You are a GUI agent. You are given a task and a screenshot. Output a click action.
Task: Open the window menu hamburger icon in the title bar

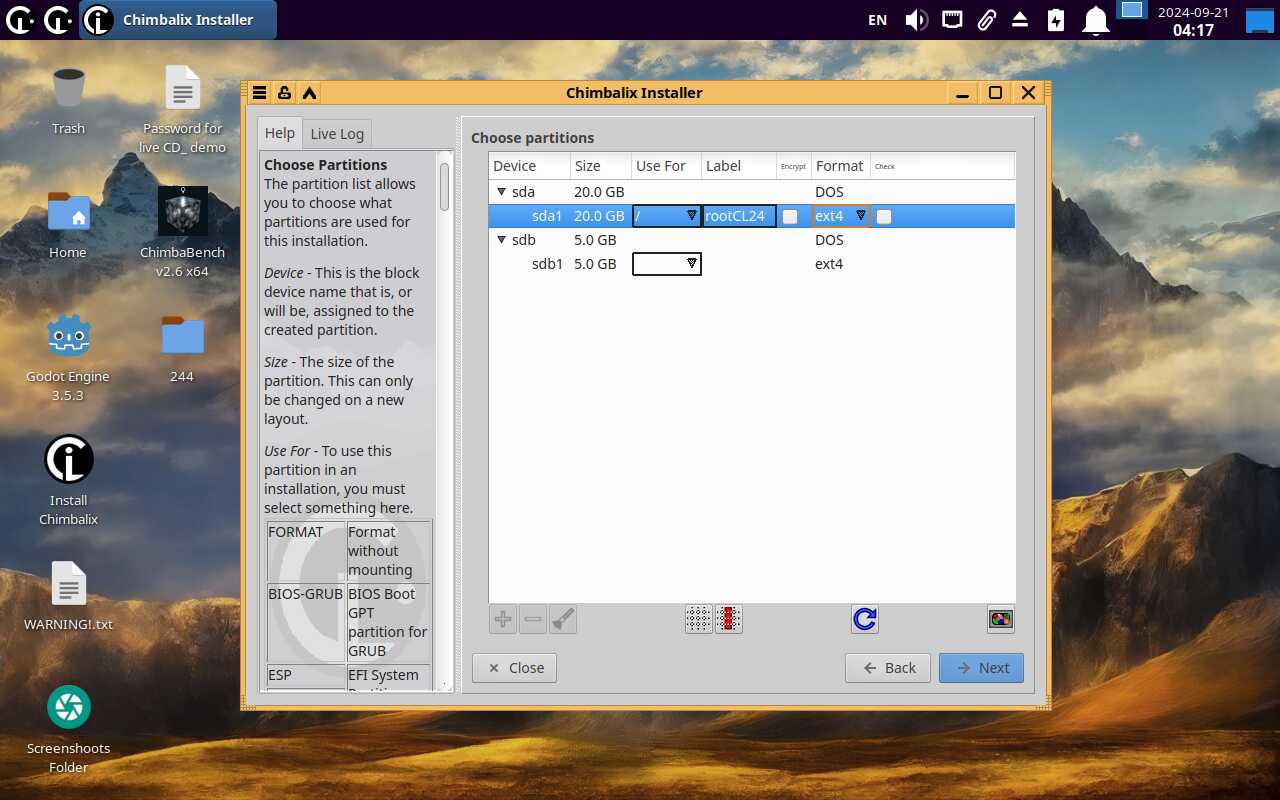point(259,93)
